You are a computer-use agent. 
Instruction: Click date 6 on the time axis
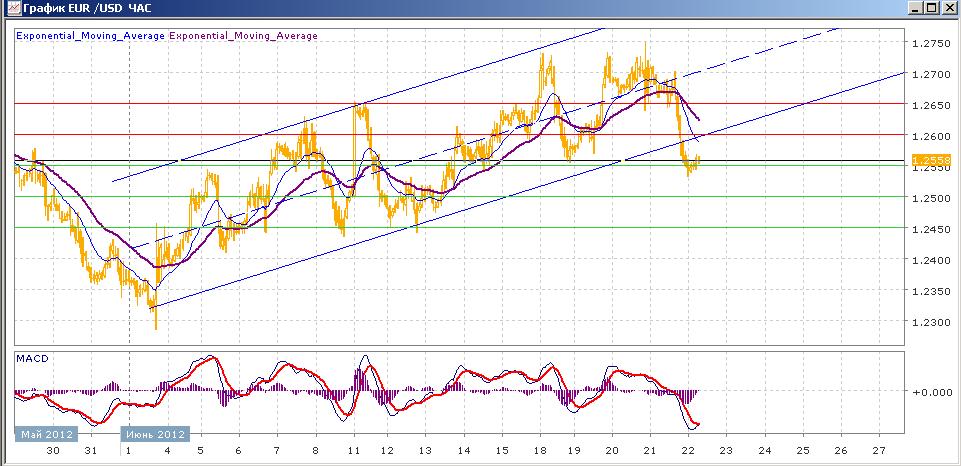tap(238, 451)
